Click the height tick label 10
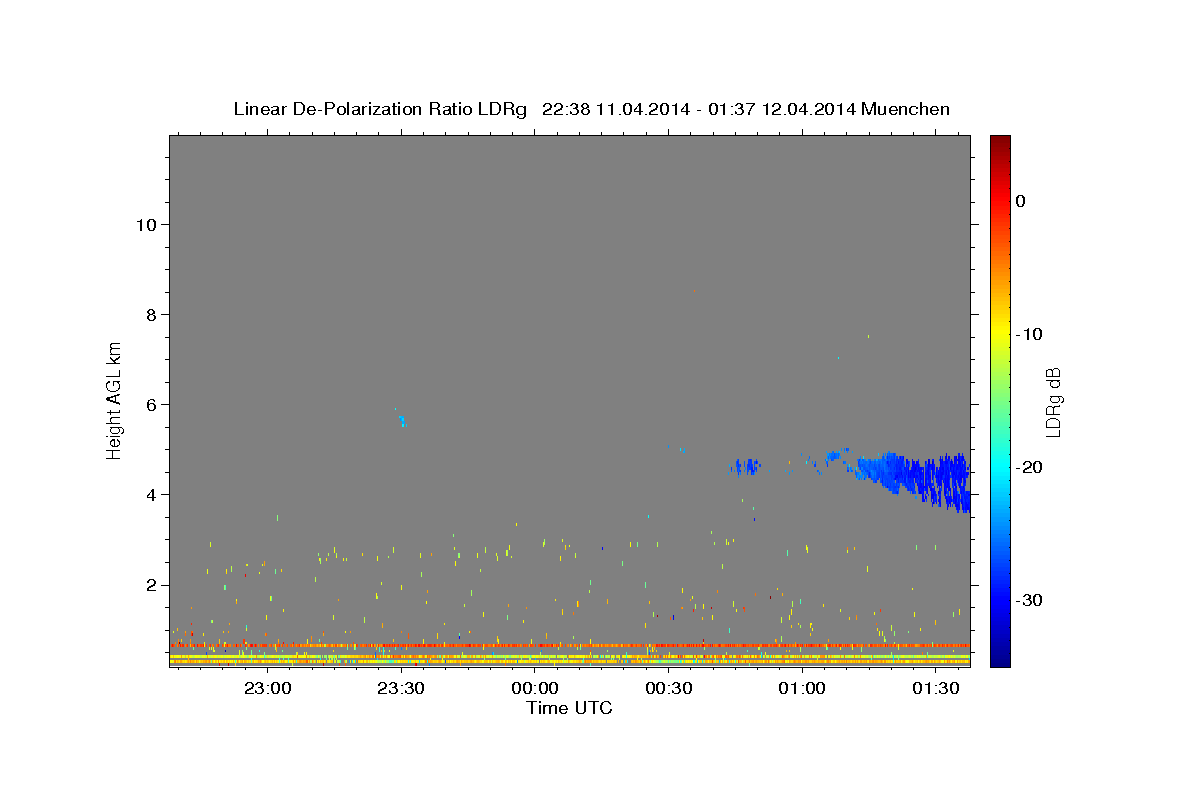Viewport: 1200px width, 800px height. pyautogui.click(x=145, y=224)
